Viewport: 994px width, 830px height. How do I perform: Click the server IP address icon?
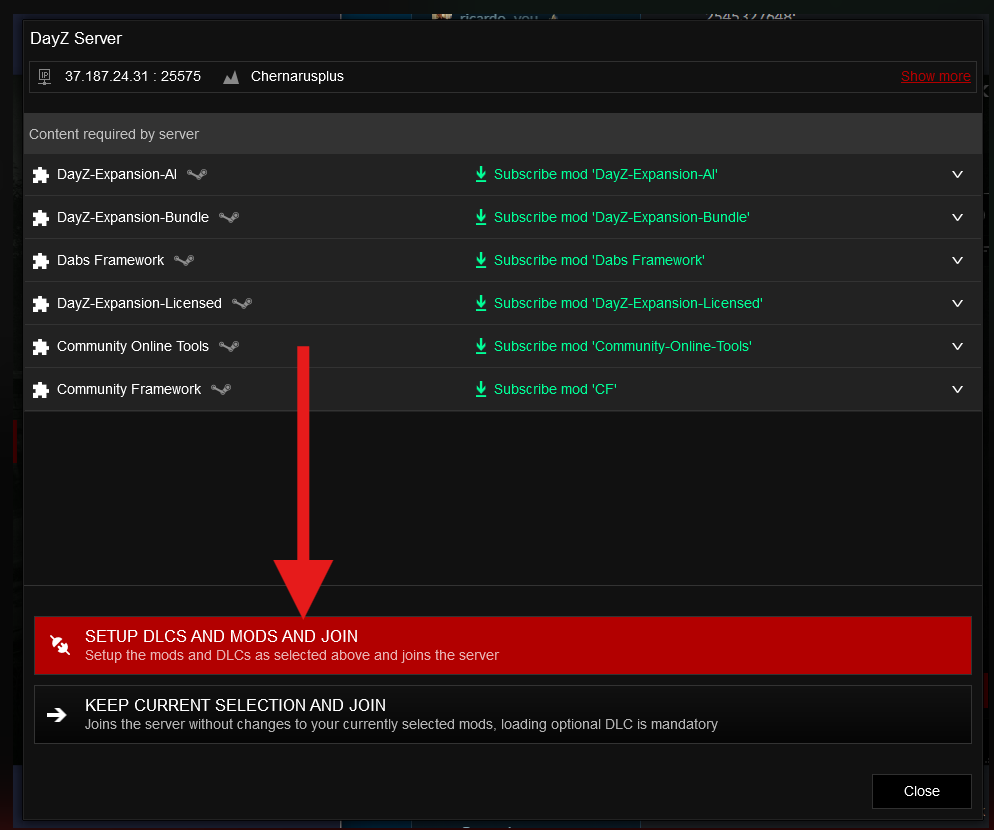[44, 77]
